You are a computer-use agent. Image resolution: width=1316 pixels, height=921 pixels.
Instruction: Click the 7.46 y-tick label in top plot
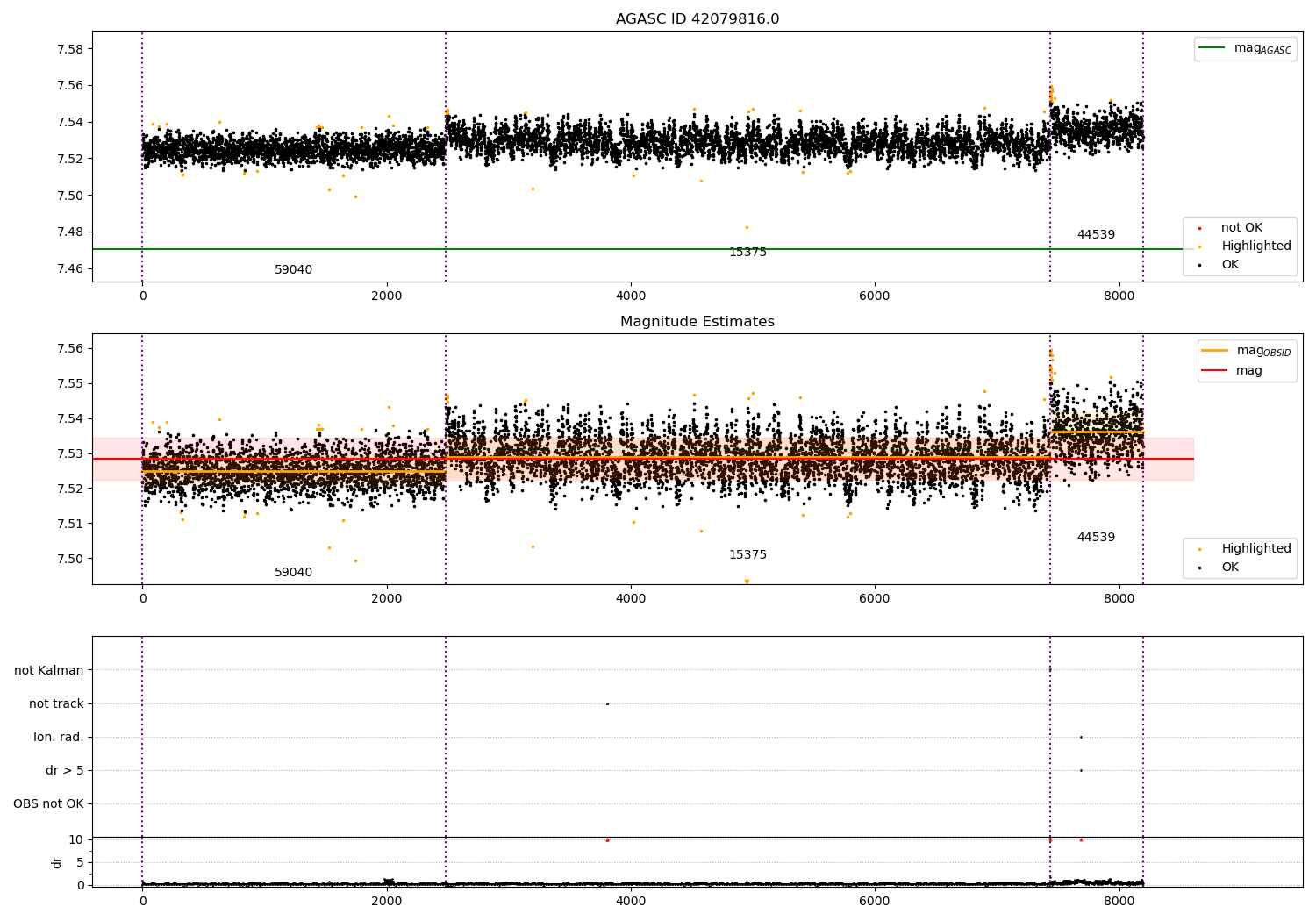(68, 268)
